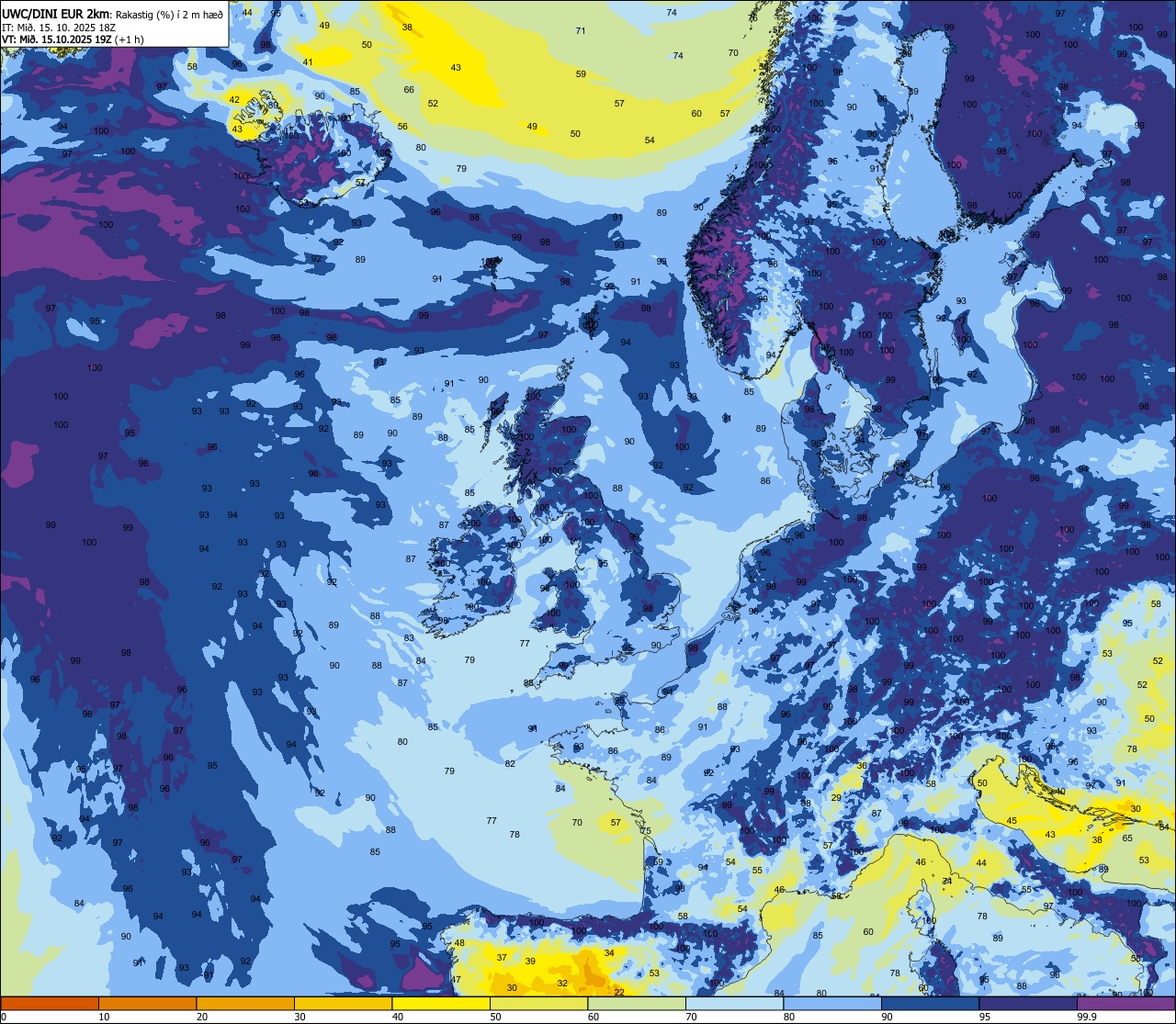Screen dimensions: 1176x1024
Task: Click the '42' value over Iceland's Westfjords
Action: point(234,99)
